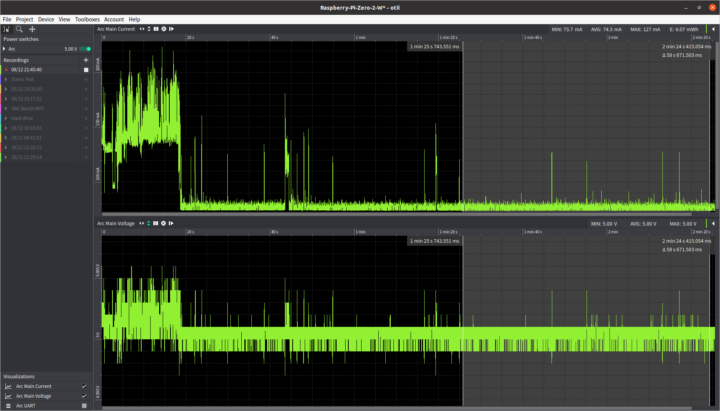Fit Arc Main Current horizontally
The height and width of the screenshot is (411, 720).
142,29
